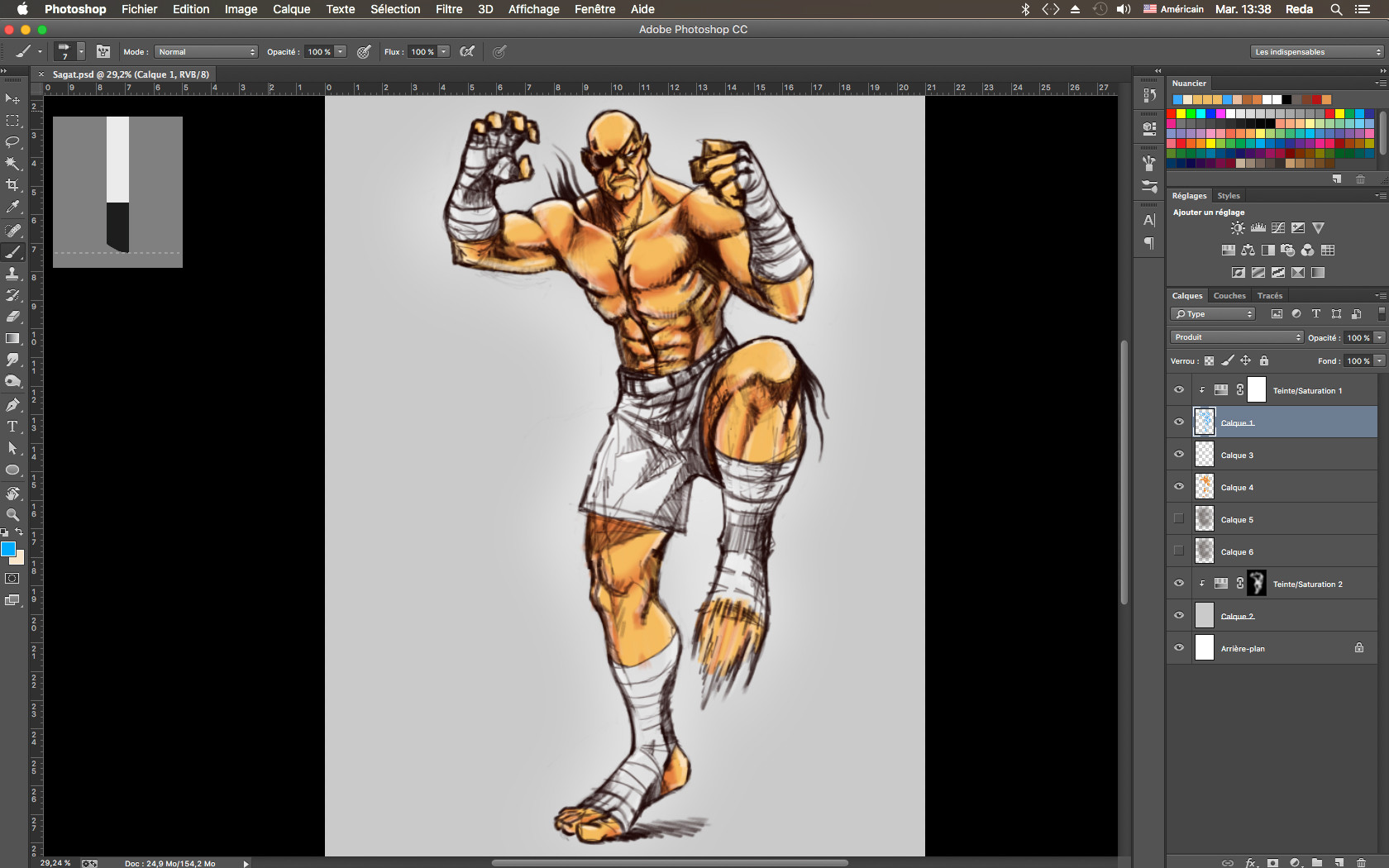
Task: Open the Les indispensables workspace dropdown
Action: pyautogui.click(x=1316, y=52)
